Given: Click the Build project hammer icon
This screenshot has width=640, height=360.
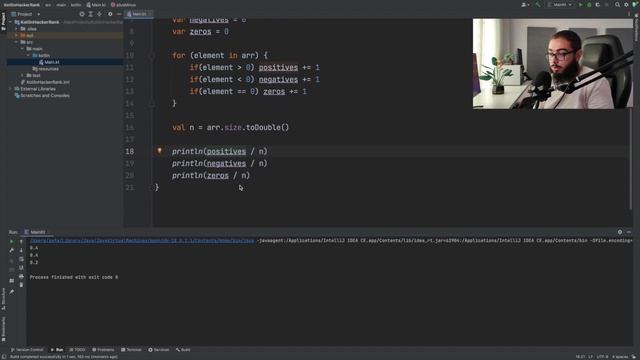Looking at the screenshot, I should point(538,5).
